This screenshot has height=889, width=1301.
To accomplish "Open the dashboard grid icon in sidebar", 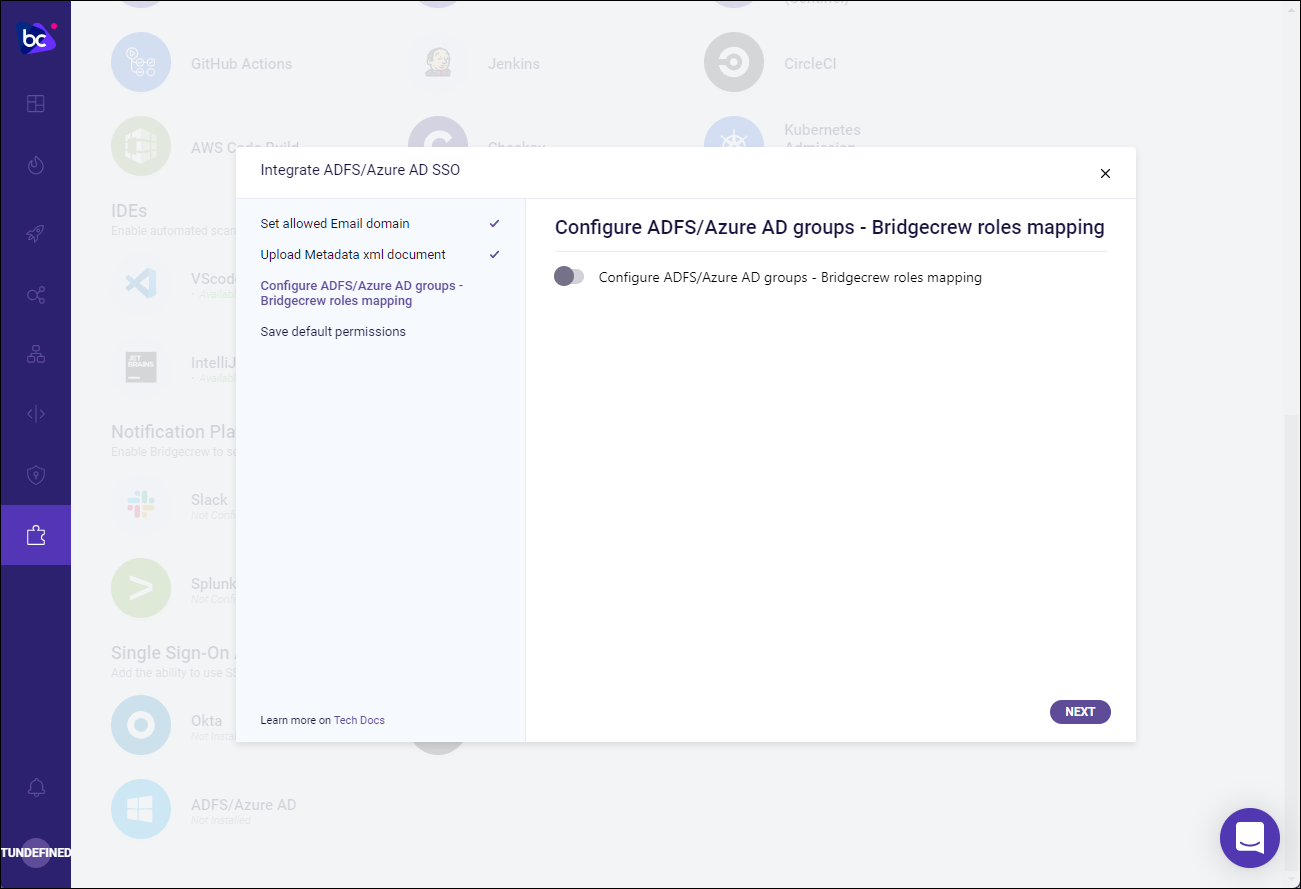I will (x=36, y=103).
